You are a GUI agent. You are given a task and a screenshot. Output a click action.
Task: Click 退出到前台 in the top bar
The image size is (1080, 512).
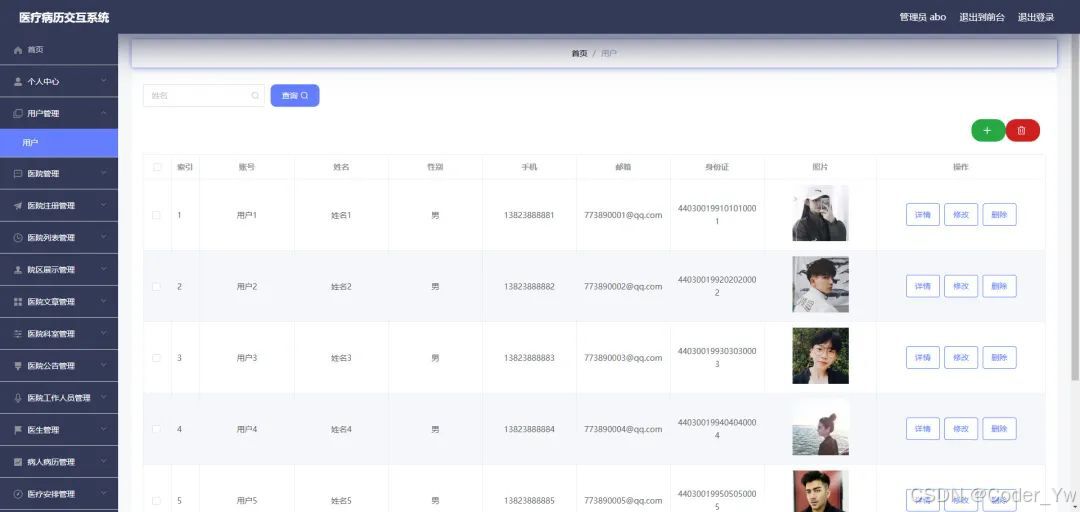[982, 17]
